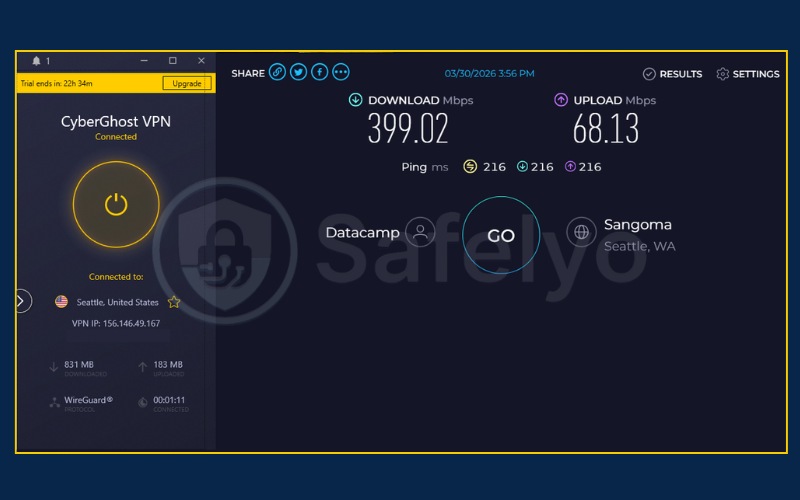Image resolution: width=800 pixels, height=500 pixels.
Task: Click the Seattle, WA server location
Action: (x=640, y=246)
